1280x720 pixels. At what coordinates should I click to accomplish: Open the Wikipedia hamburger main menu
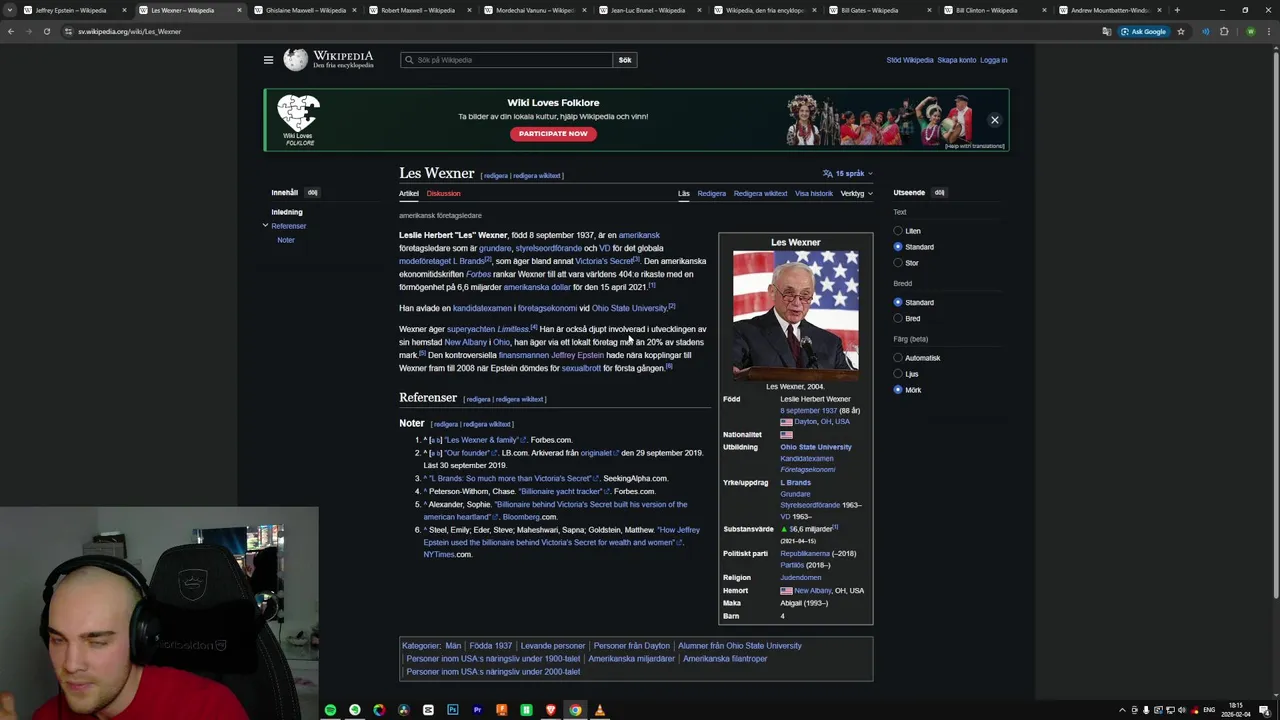(268, 60)
